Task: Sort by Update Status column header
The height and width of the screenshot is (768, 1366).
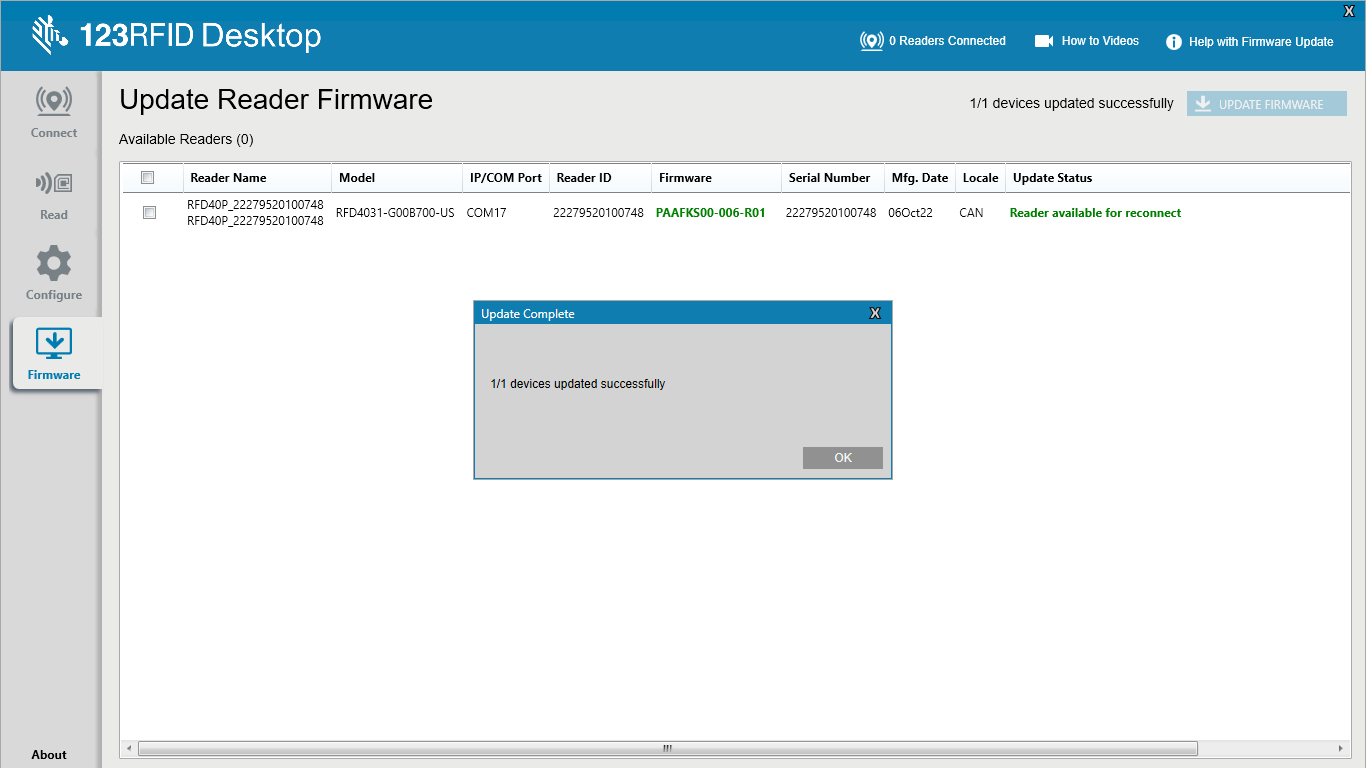Action: 1052,178
